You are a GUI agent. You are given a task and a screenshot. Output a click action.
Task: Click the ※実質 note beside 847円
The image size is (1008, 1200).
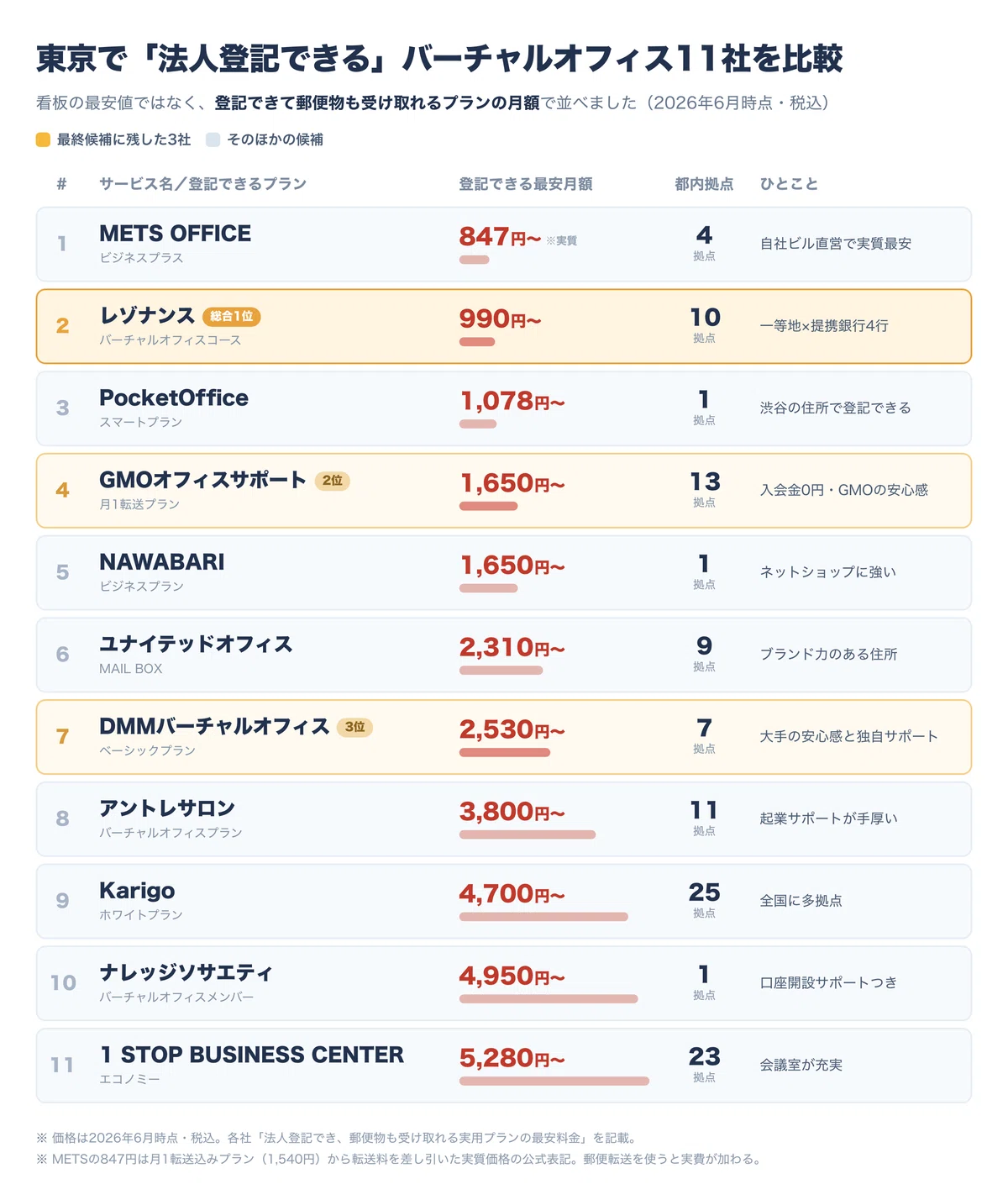[562, 241]
